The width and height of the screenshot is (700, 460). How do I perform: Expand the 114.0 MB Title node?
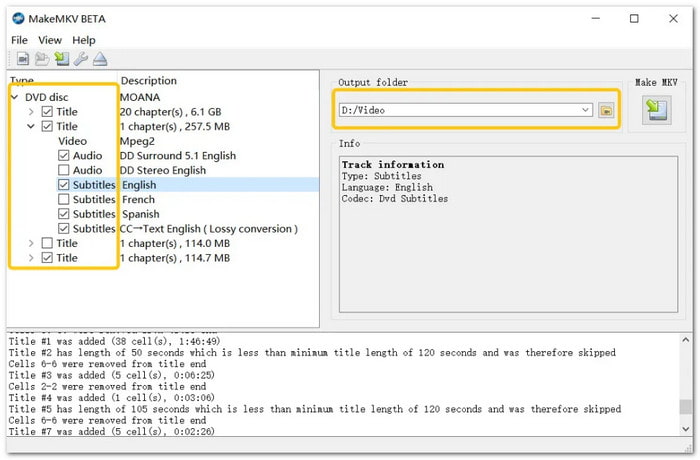[x=31, y=243]
